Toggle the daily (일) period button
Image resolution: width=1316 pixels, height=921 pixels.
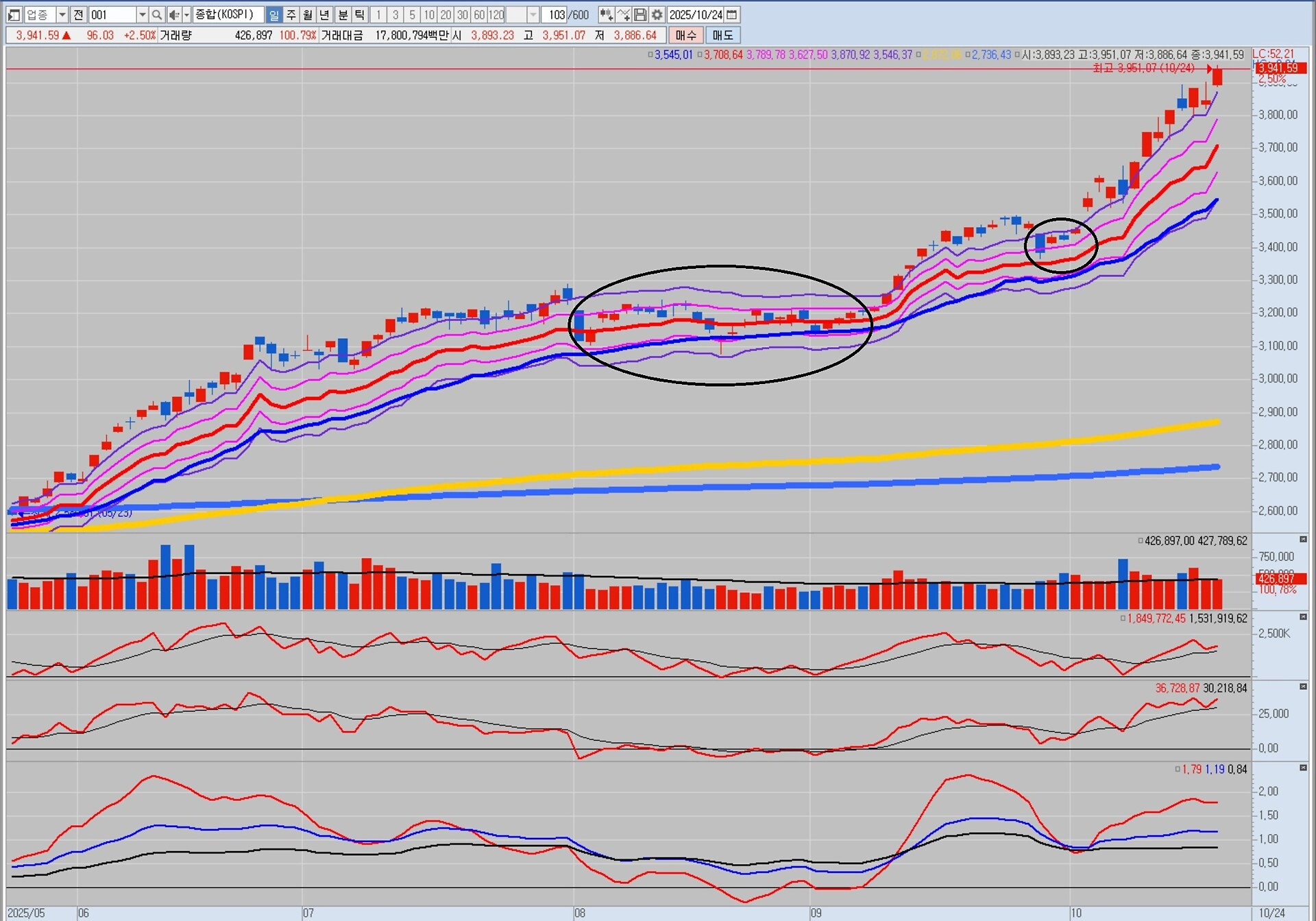coord(273,14)
